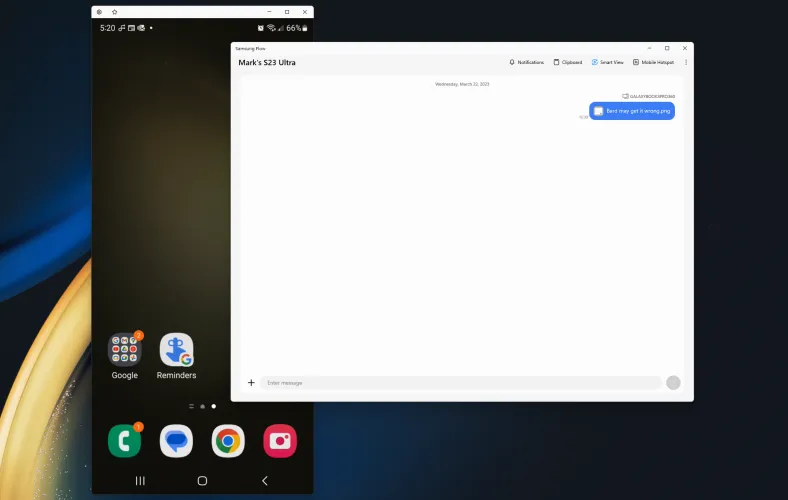
Task: Open the Phone app in the dock
Action: [x=125, y=441]
